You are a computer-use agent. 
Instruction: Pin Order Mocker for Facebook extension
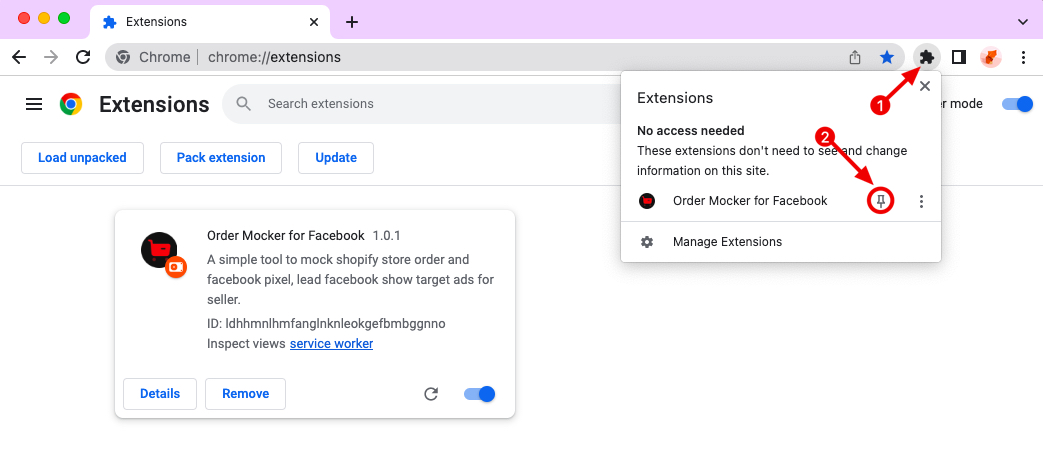(x=881, y=201)
